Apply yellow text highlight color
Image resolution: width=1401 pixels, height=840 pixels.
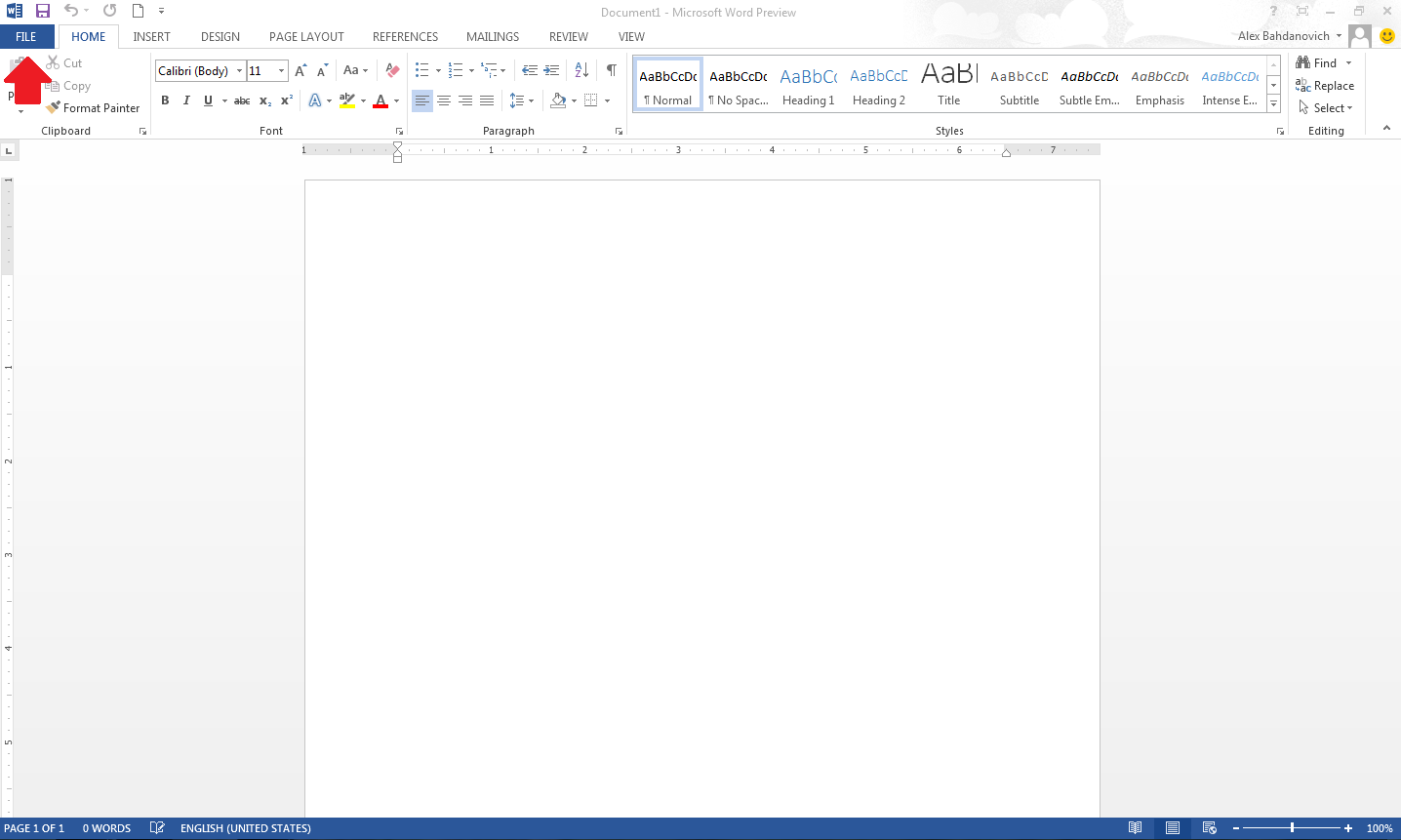click(x=348, y=100)
